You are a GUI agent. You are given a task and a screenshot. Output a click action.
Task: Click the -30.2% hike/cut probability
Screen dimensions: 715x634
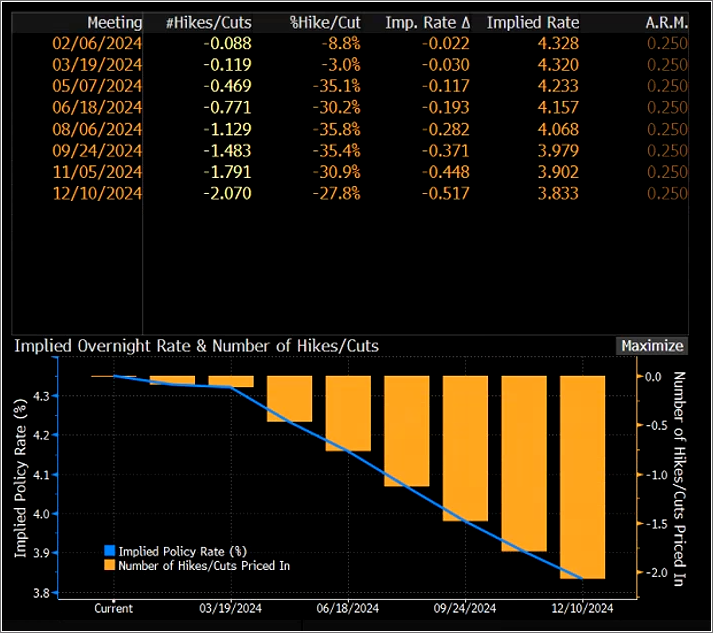[x=337, y=108]
